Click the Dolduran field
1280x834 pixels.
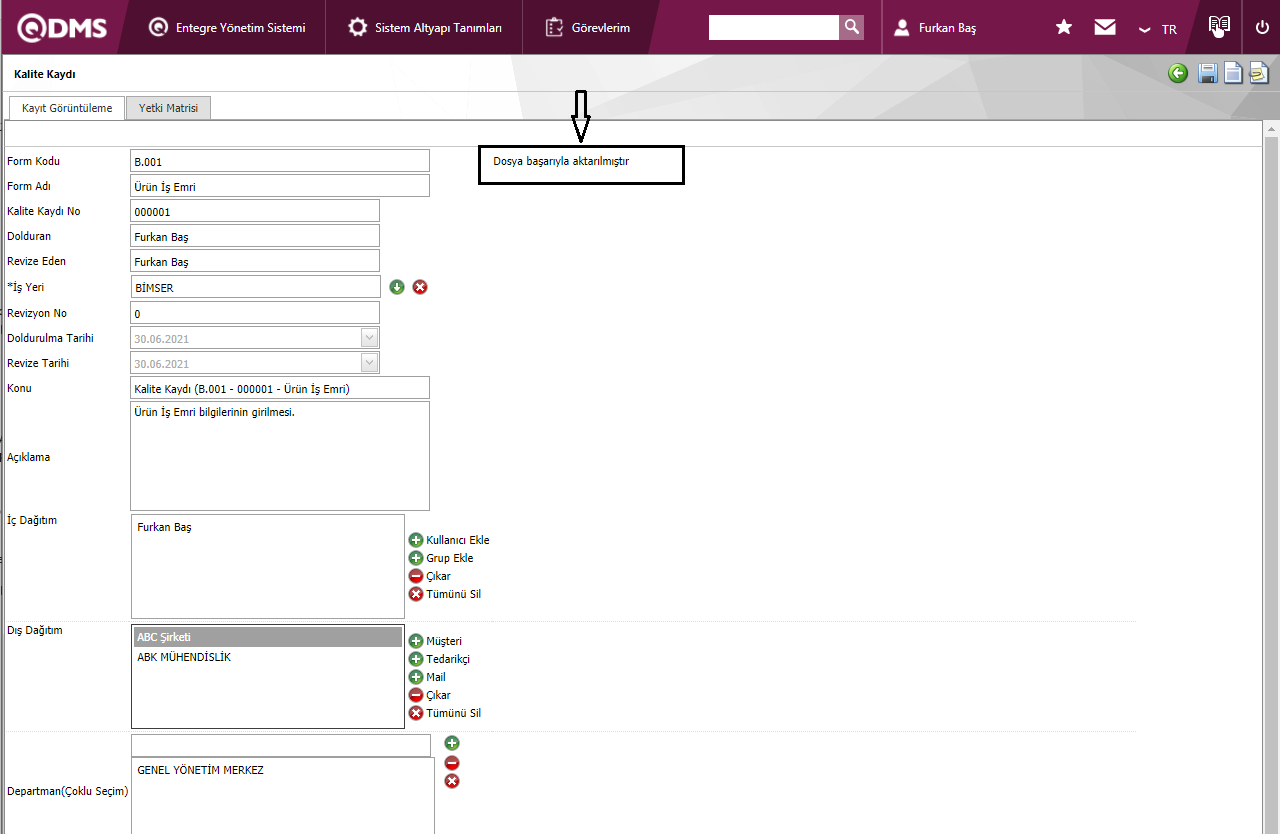[255, 236]
